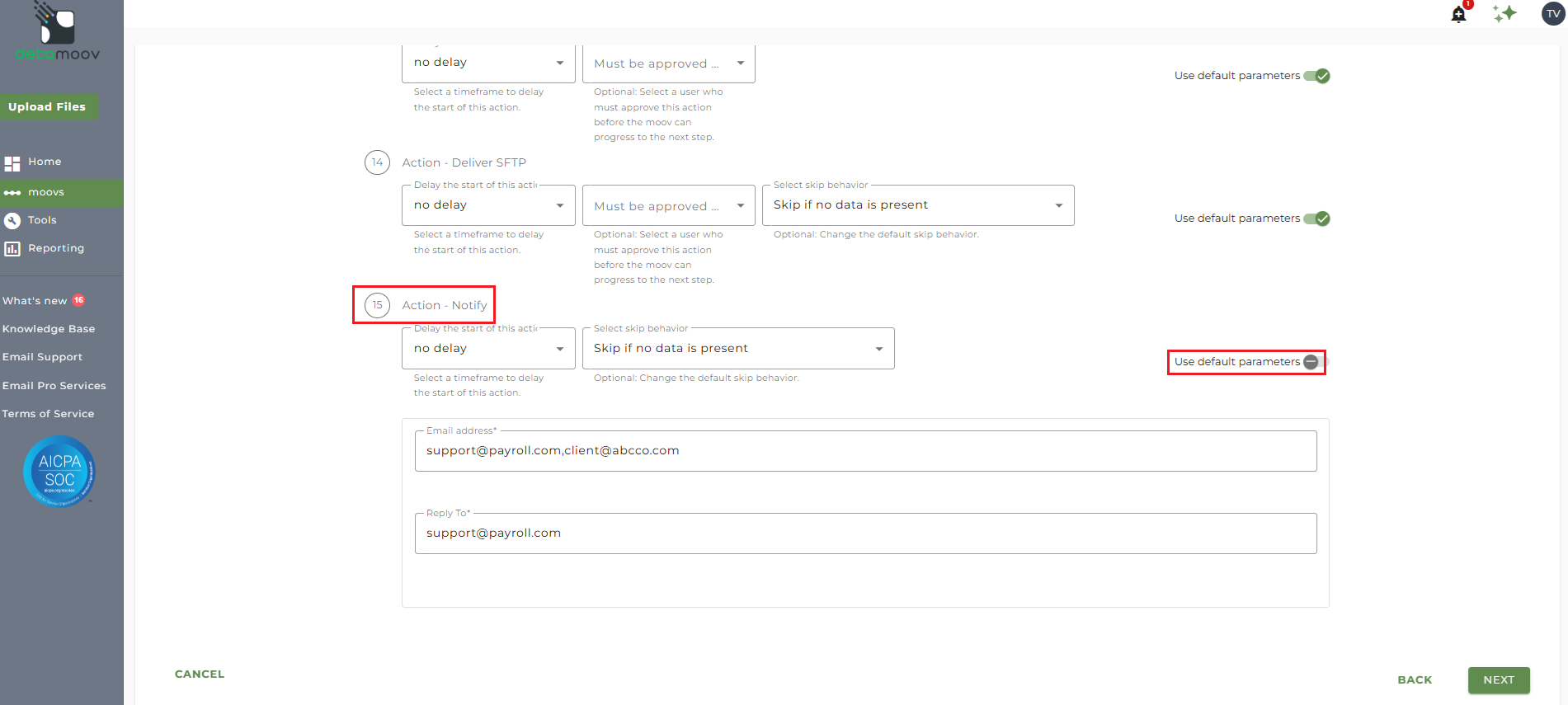Expand Deliver SFTP skip behavior dropdown
Image resolution: width=1568 pixels, height=705 pixels.
(917, 205)
